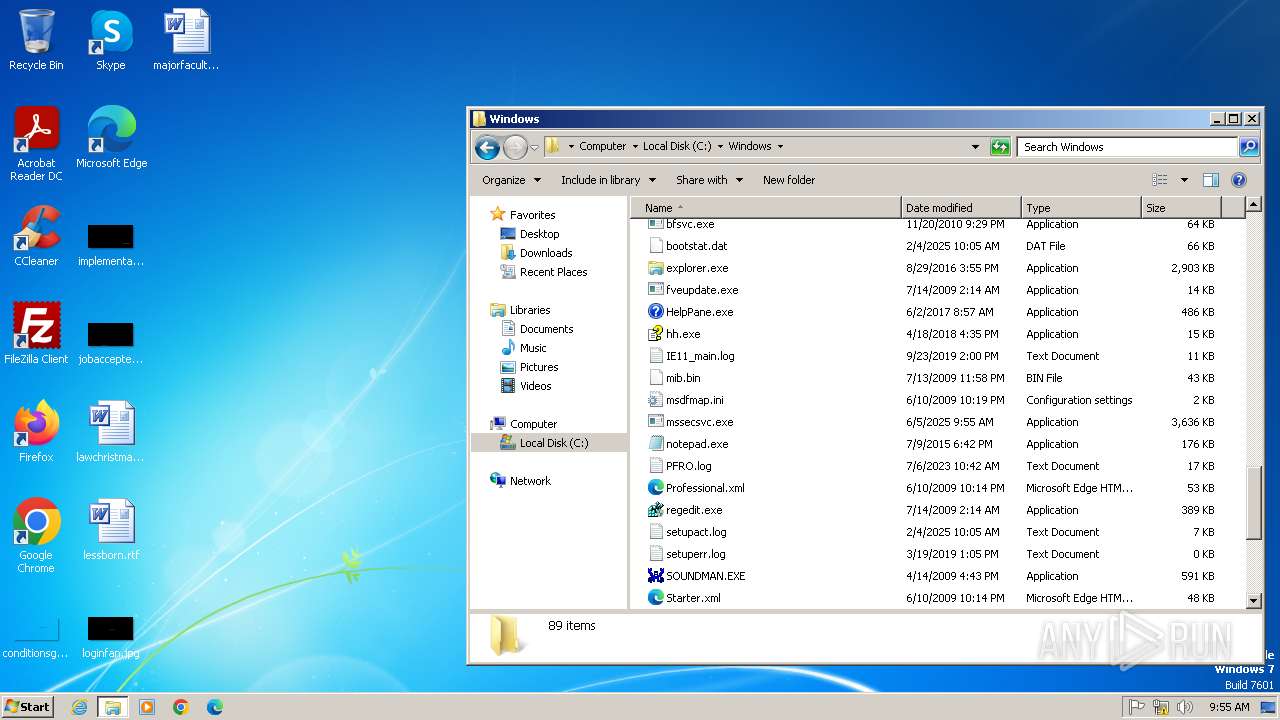
Task: Sort by the Size column header
Action: [x=1183, y=208]
